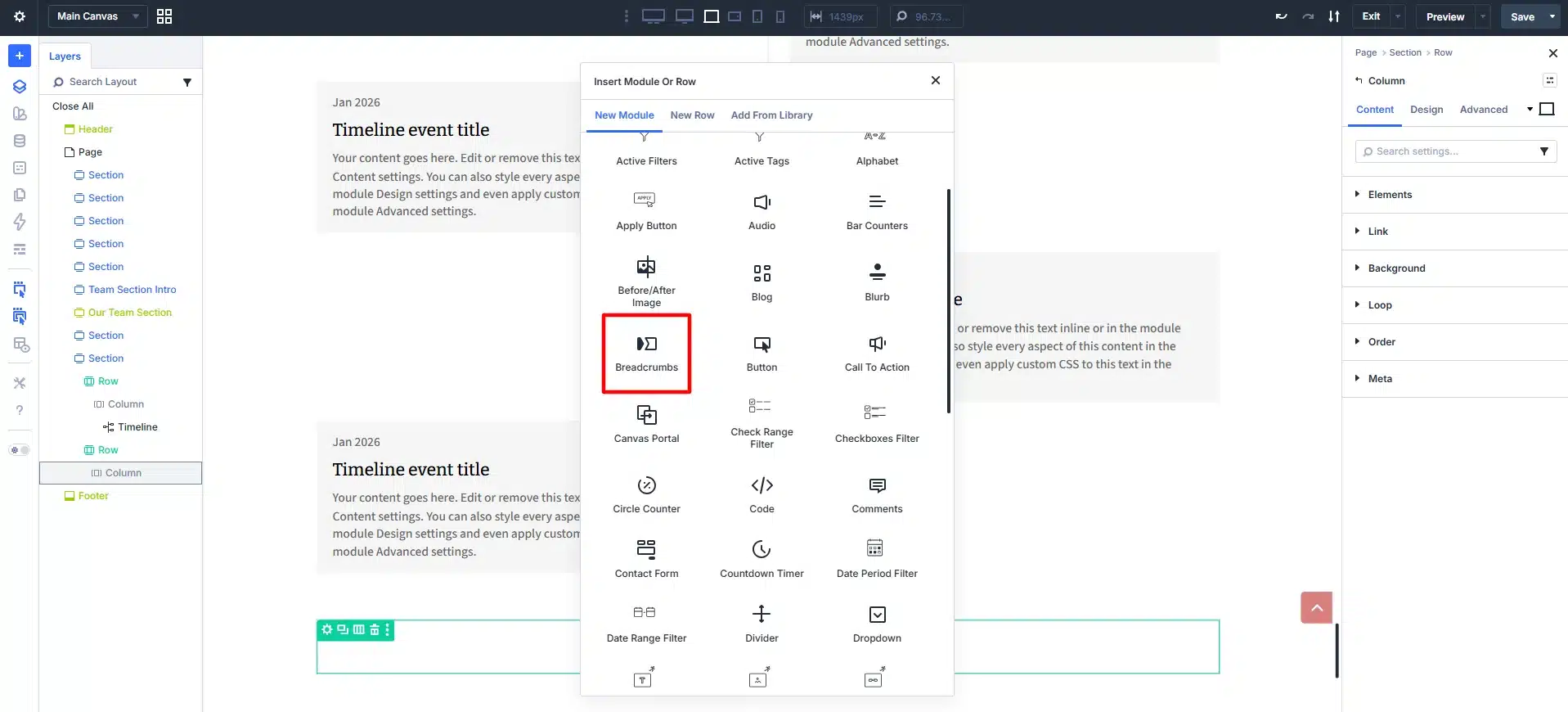
Task: Open the Main Canvas dropdown
Action: point(97,16)
